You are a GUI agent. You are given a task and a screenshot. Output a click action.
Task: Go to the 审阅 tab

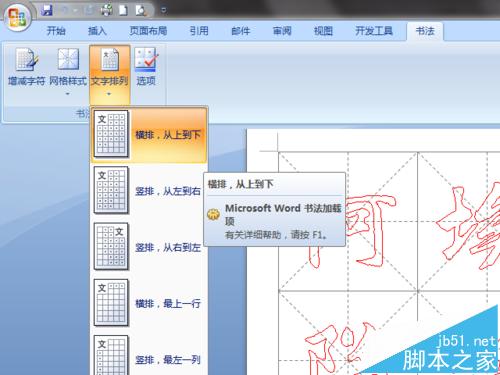click(282, 31)
